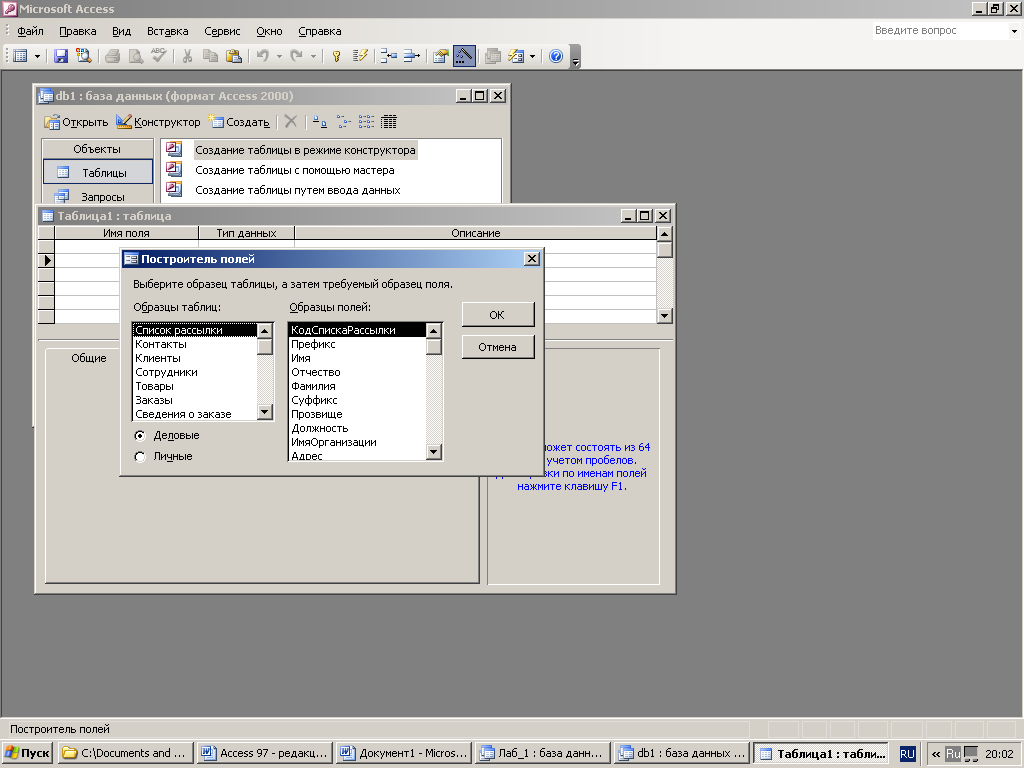Open the View mode dropdown arrow
Viewport: 1024px width, 768px height.
tap(37, 57)
